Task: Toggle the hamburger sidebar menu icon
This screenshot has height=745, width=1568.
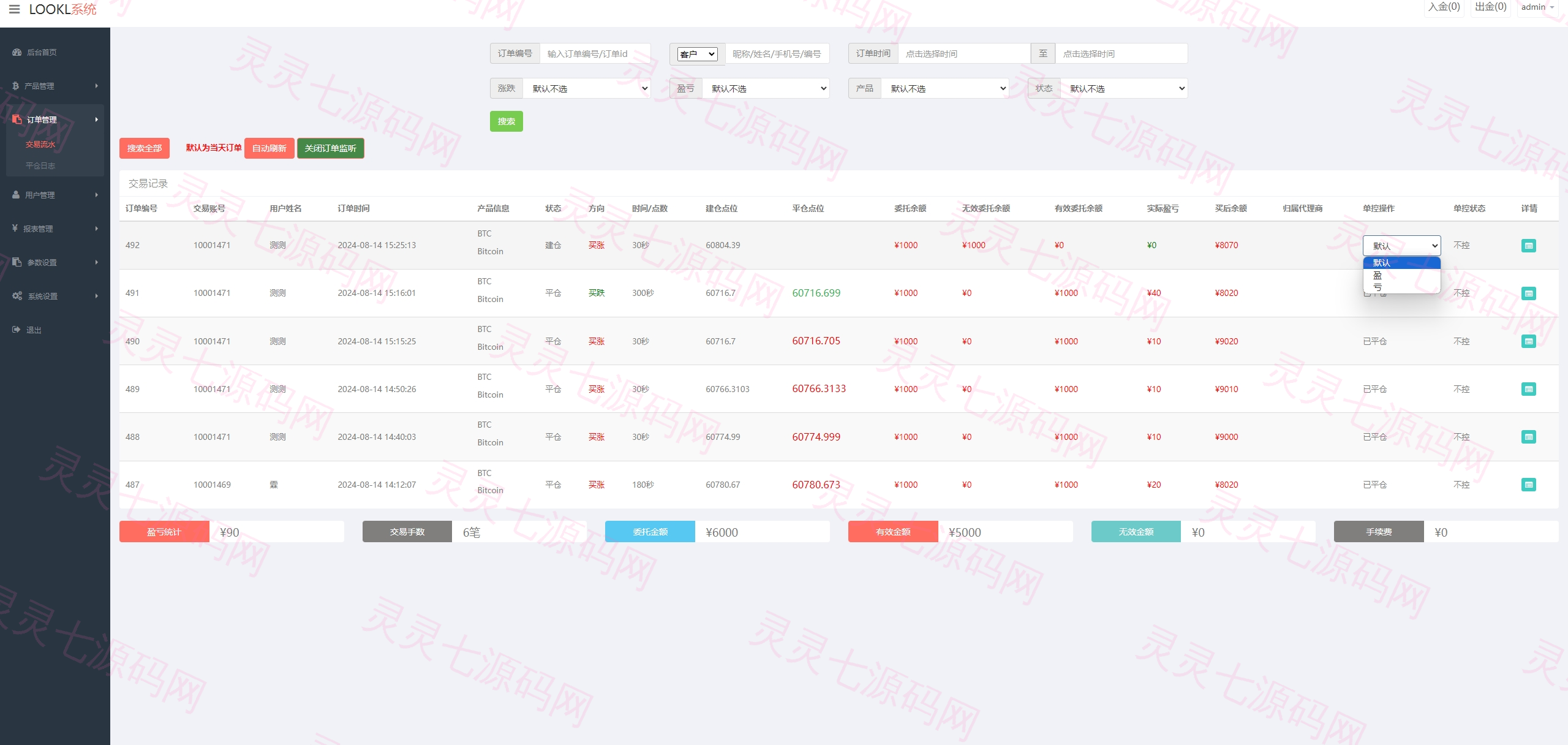Action: pyautogui.click(x=15, y=9)
